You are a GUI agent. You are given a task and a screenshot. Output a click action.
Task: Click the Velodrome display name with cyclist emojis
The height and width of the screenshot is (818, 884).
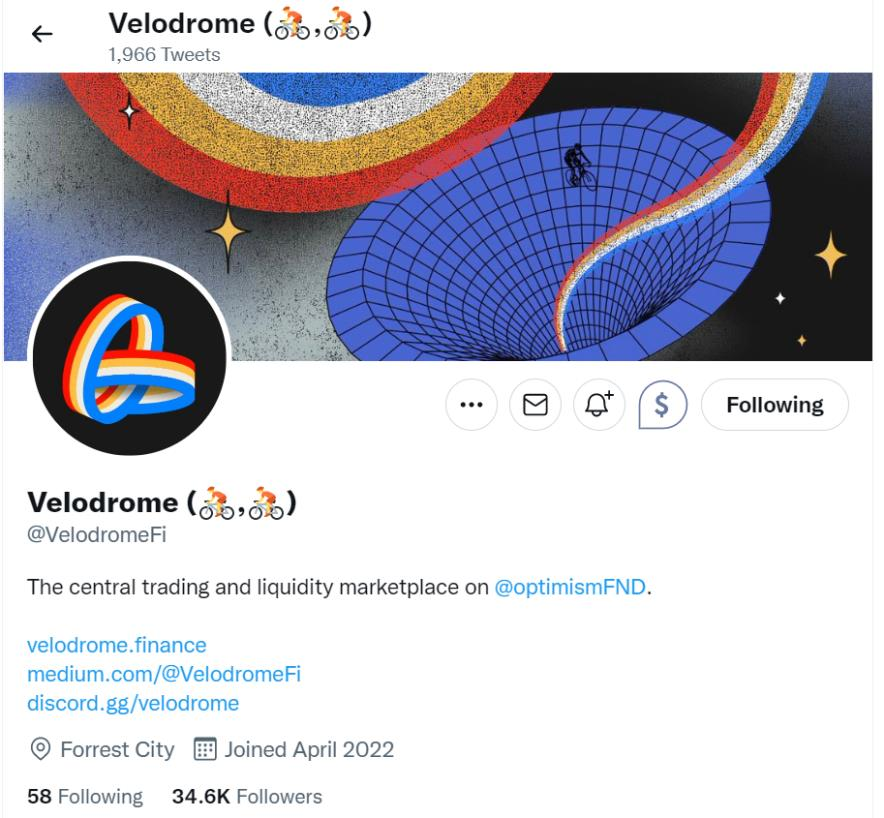(x=162, y=502)
